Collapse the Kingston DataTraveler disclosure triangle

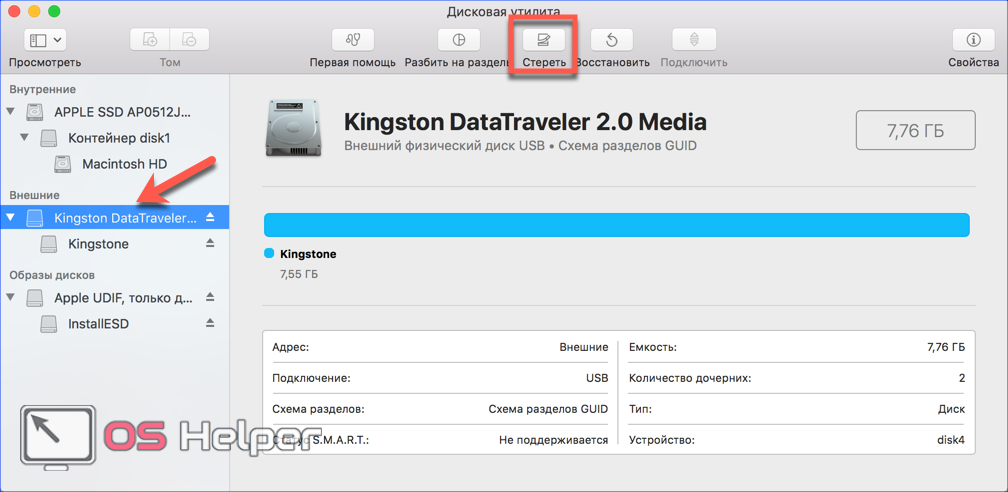pos(12,217)
